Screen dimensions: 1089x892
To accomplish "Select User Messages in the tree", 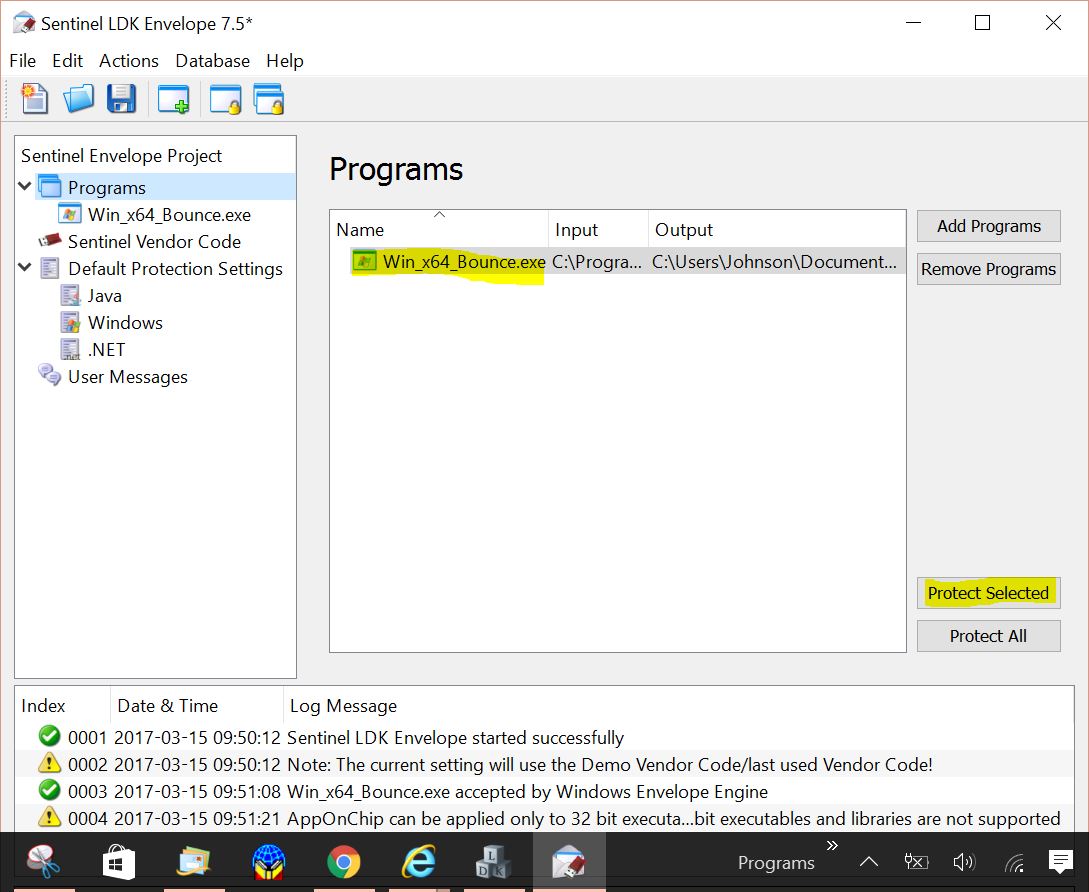I will click(128, 377).
